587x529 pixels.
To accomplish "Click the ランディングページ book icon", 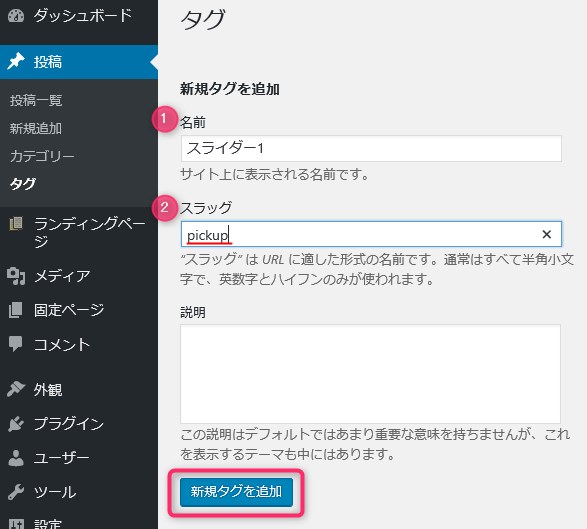I will coord(16,224).
